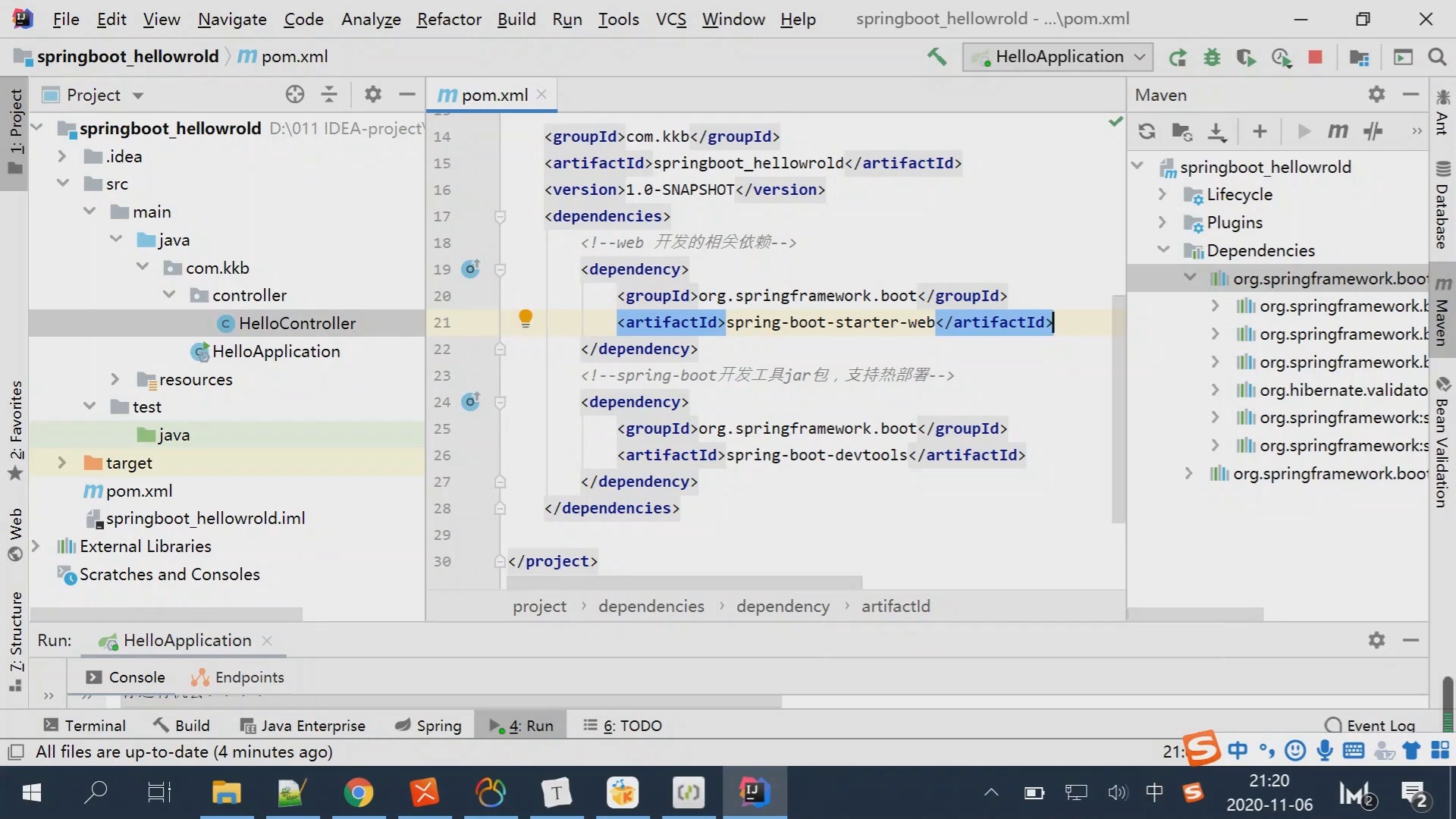Show more Maven toolbar actions chevron
1456x819 pixels.
[1417, 131]
